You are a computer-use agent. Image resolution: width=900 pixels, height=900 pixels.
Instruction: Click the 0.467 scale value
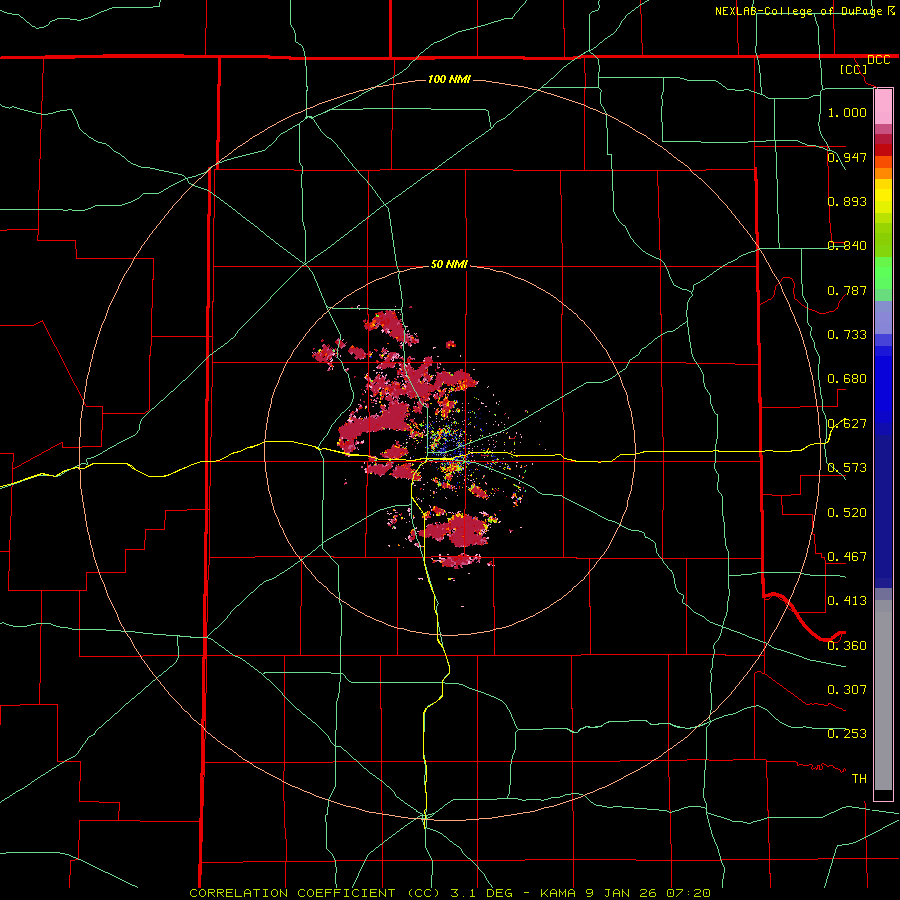tap(847, 557)
